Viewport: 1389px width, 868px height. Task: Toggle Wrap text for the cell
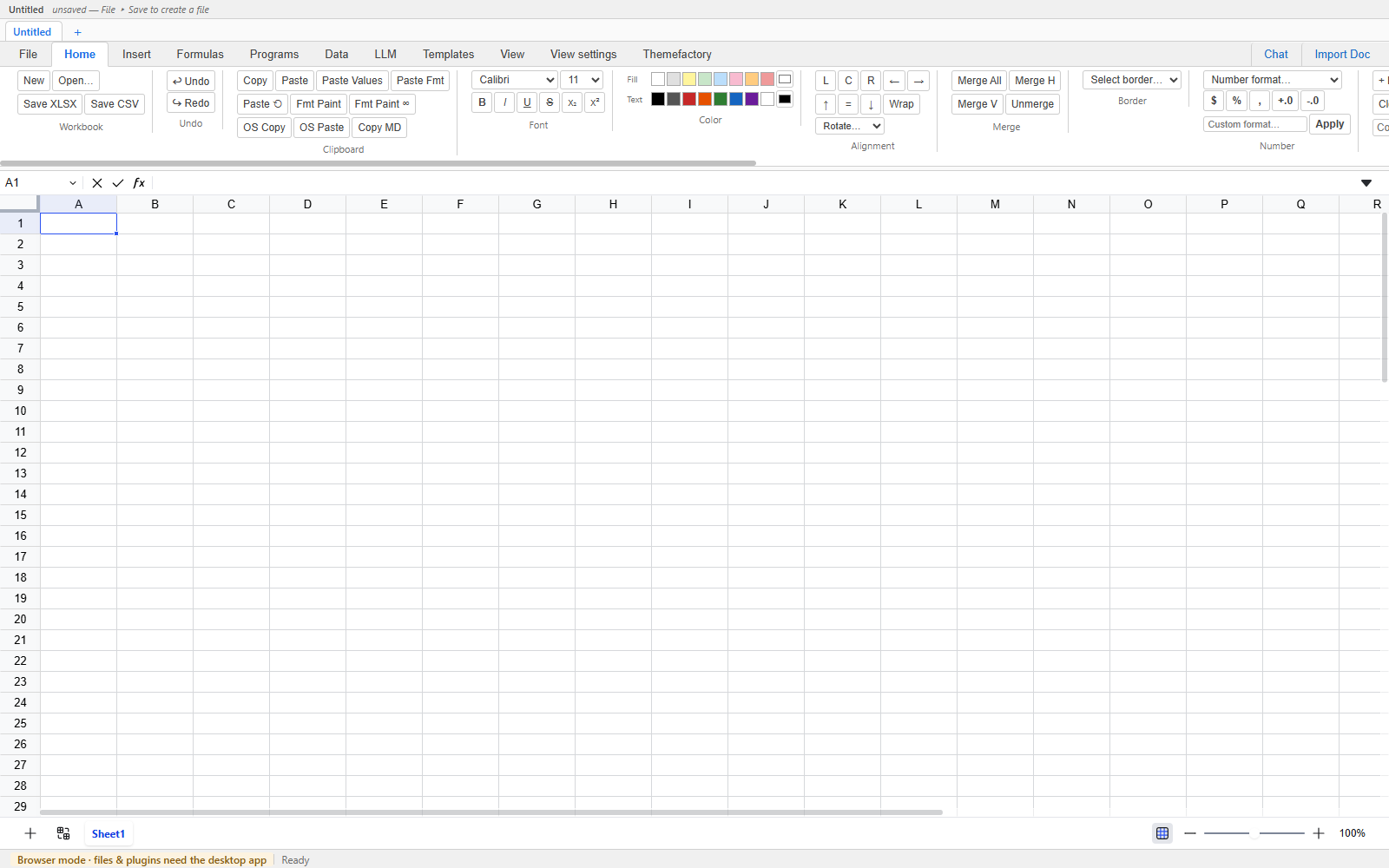point(901,104)
